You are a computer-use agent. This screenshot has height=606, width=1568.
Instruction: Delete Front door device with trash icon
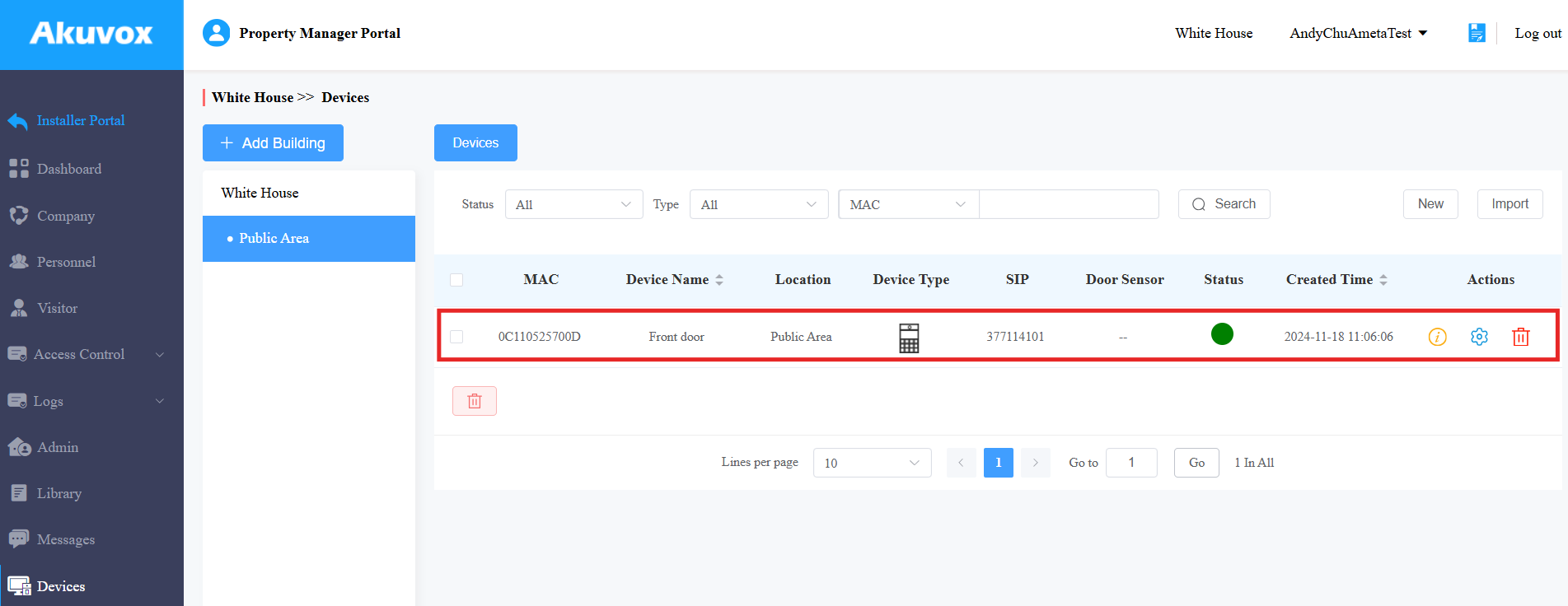point(1521,337)
